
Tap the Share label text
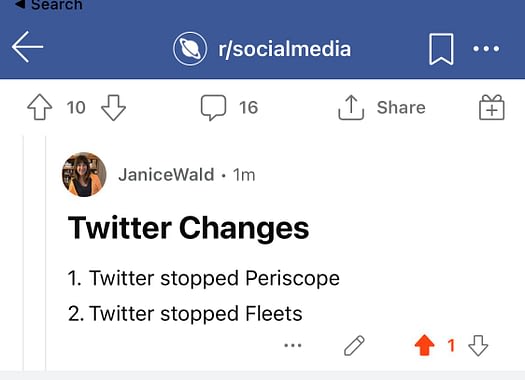(401, 107)
